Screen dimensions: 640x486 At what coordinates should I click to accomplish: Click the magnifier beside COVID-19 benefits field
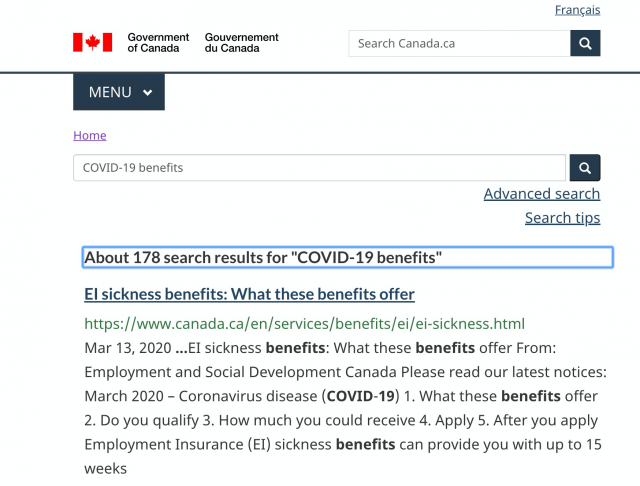(x=585, y=168)
